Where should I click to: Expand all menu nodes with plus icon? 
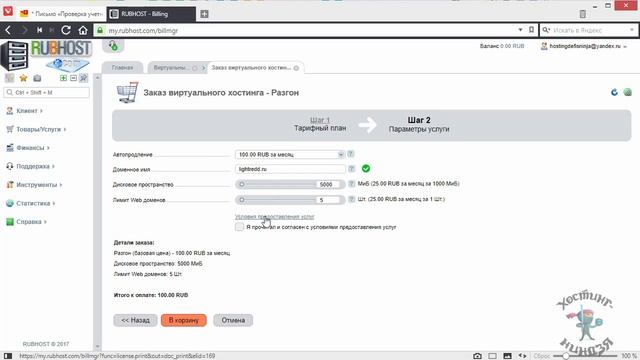(x=63, y=78)
